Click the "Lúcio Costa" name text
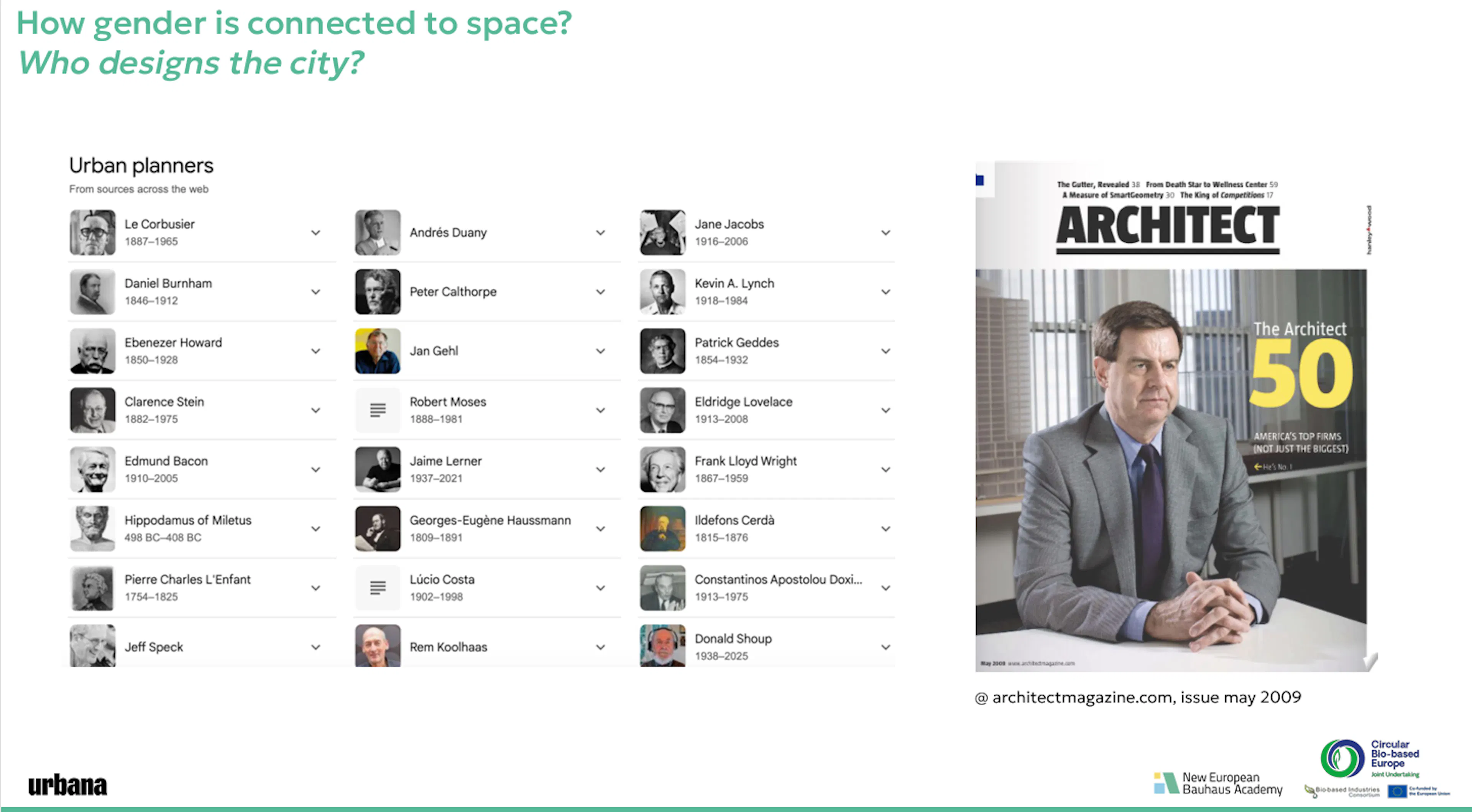The image size is (1472, 812). pos(442,579)
